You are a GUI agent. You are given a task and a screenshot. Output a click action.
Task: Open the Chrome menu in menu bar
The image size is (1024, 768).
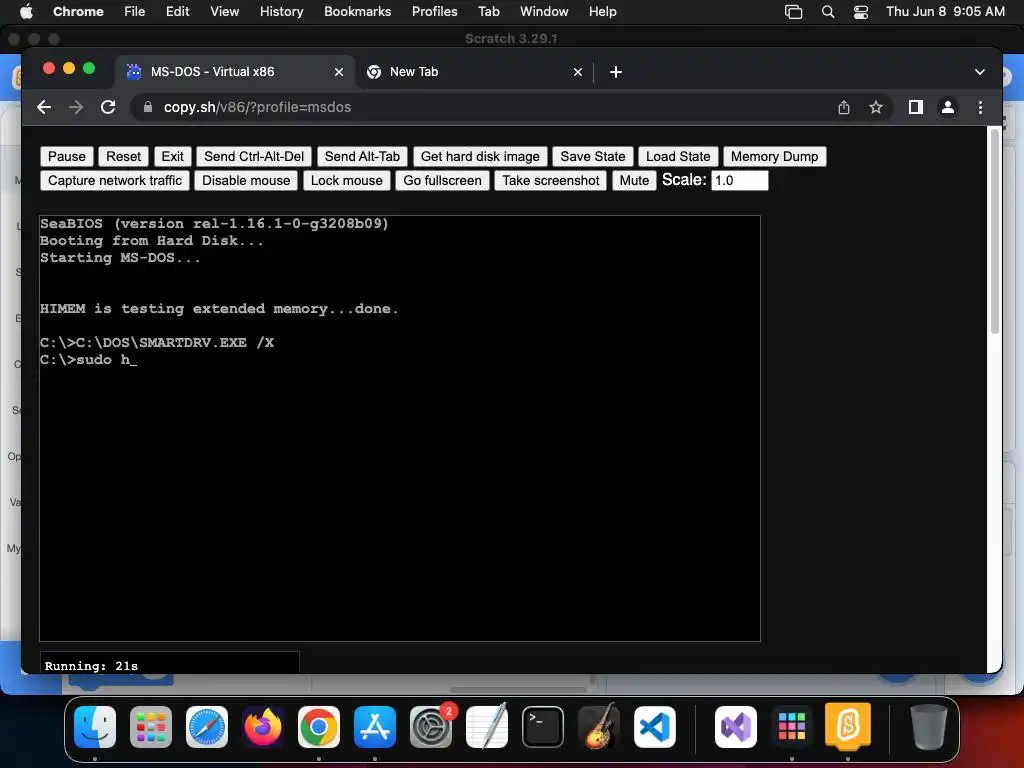coord(78,12)
